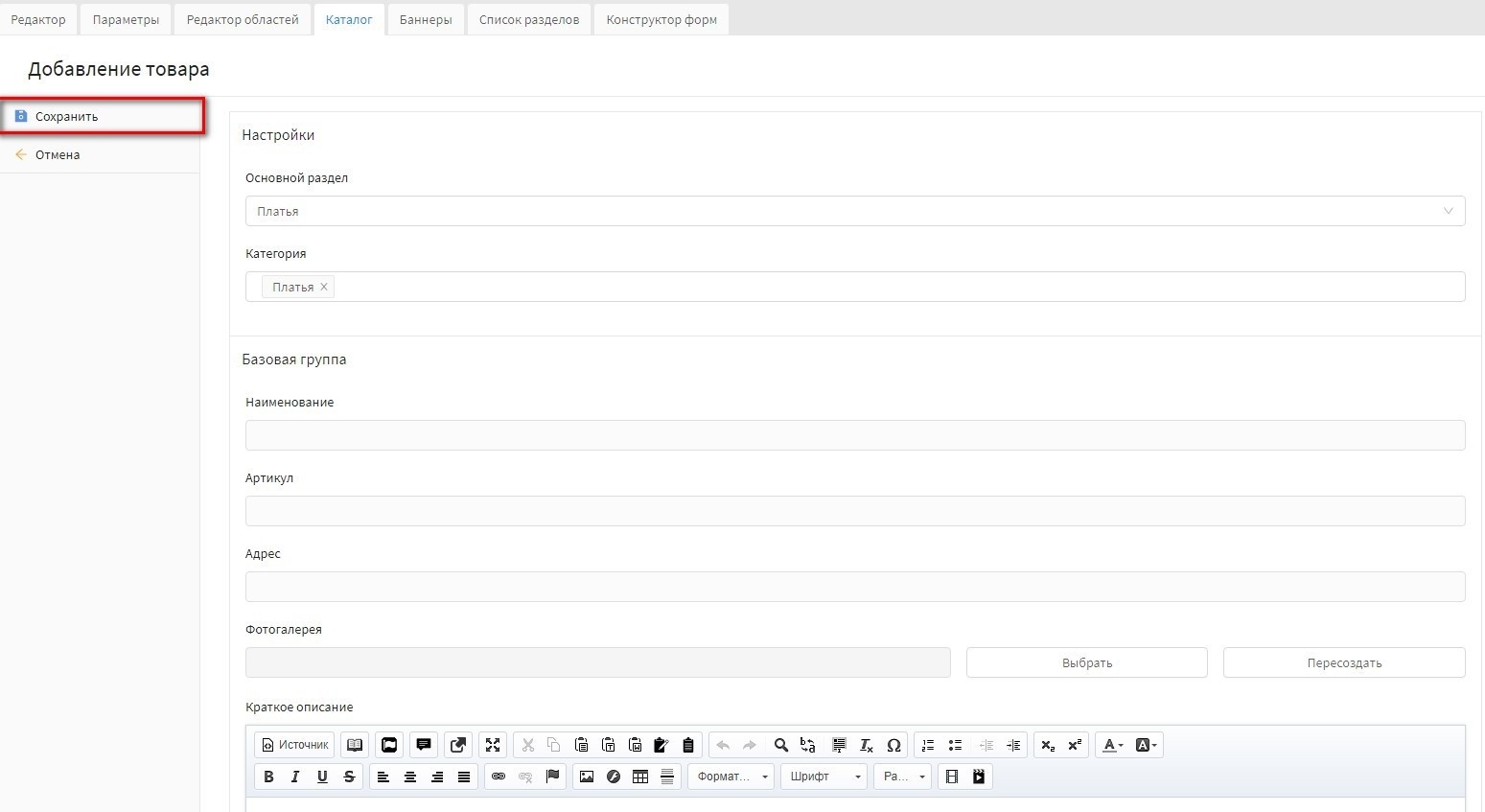Toggle bold formatting in the editor
Image resolution: width=1485 pixels, height=812 pixels.
268,777
